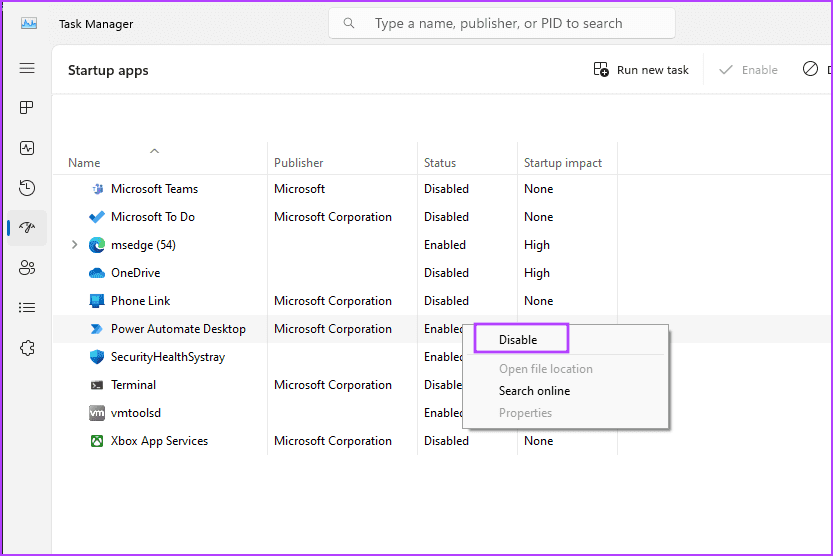Image resolution: width=833 pixels, height=556 pixels.
Task: Sort by the Name column header
Action: pyautogui.click(x=84, y=163)
